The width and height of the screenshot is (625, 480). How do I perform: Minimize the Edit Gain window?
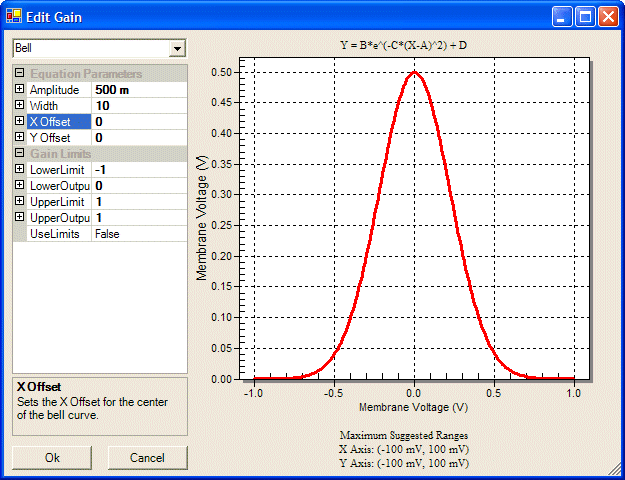tap(562, 17)
